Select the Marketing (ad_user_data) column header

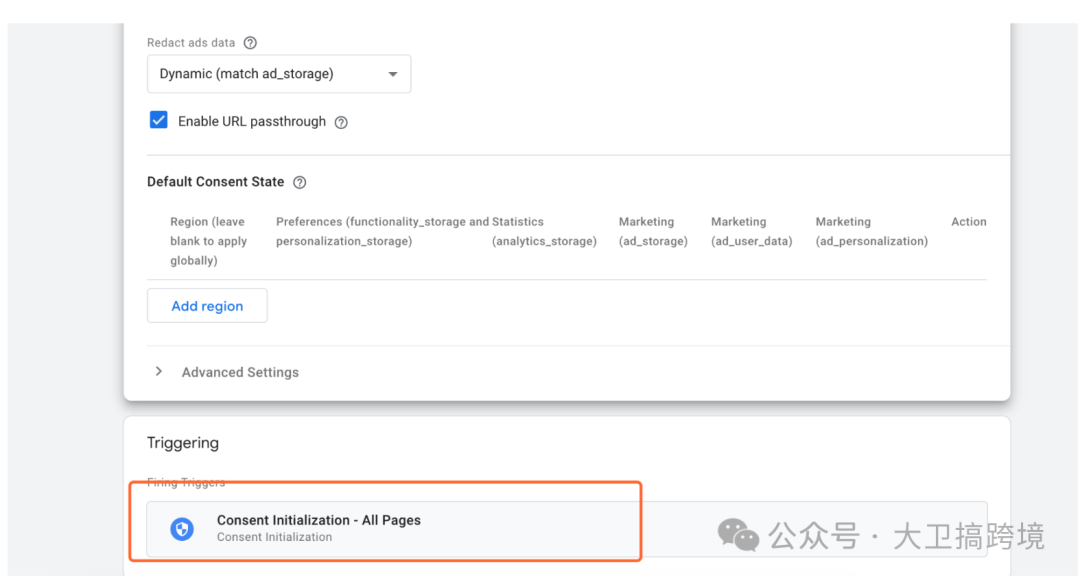point(751,231)
